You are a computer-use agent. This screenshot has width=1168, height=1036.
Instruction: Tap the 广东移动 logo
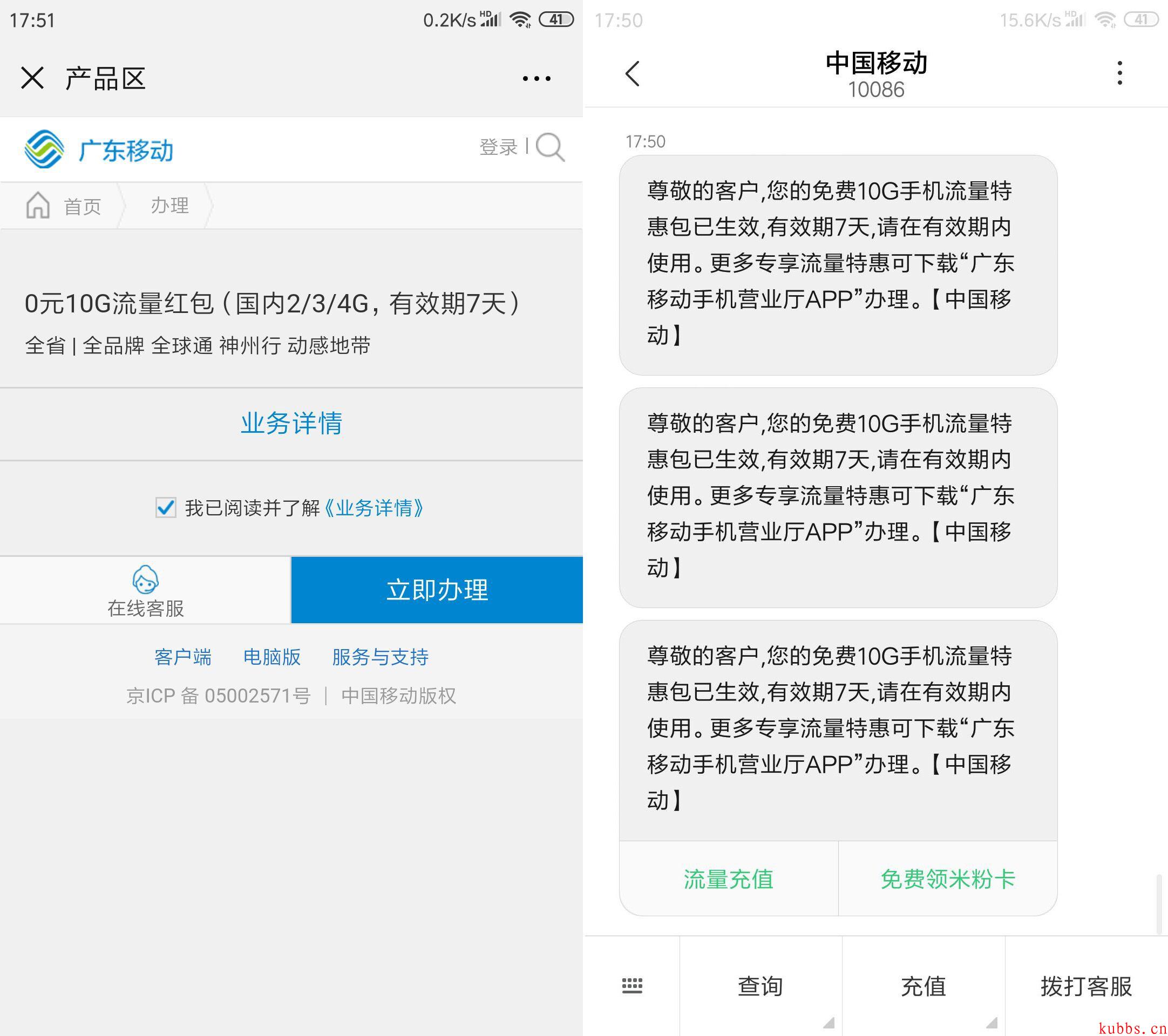(99, 149)
